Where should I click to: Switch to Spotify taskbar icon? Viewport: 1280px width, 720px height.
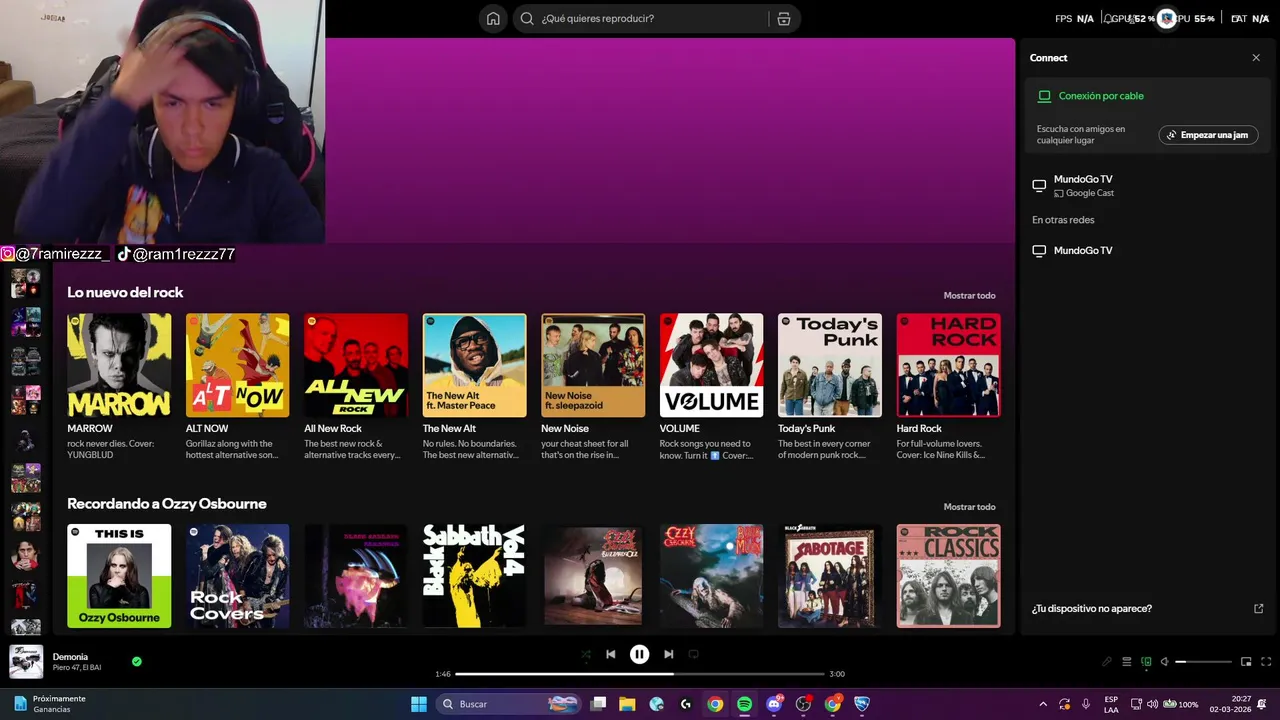744,704
